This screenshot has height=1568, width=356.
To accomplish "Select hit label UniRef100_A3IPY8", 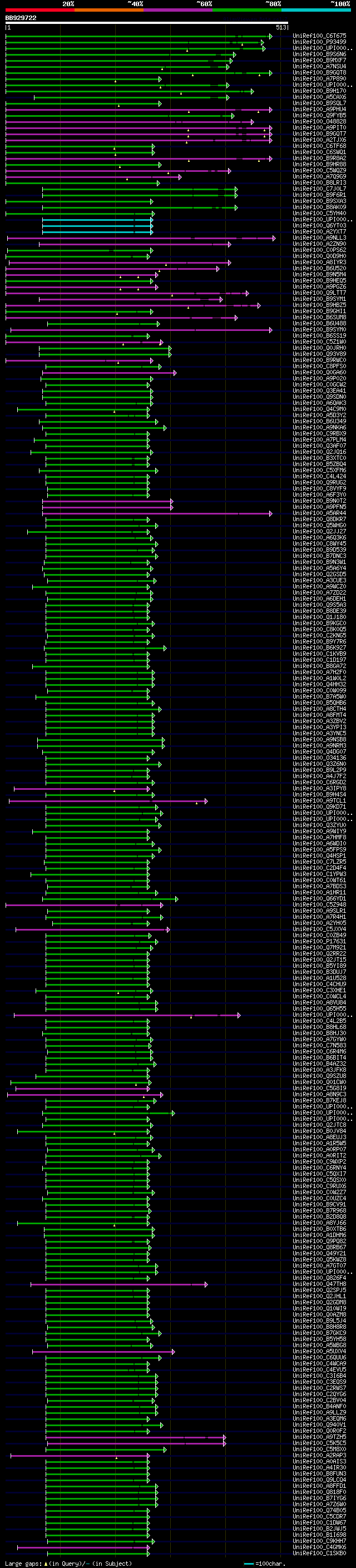I will tap(319, 789).
